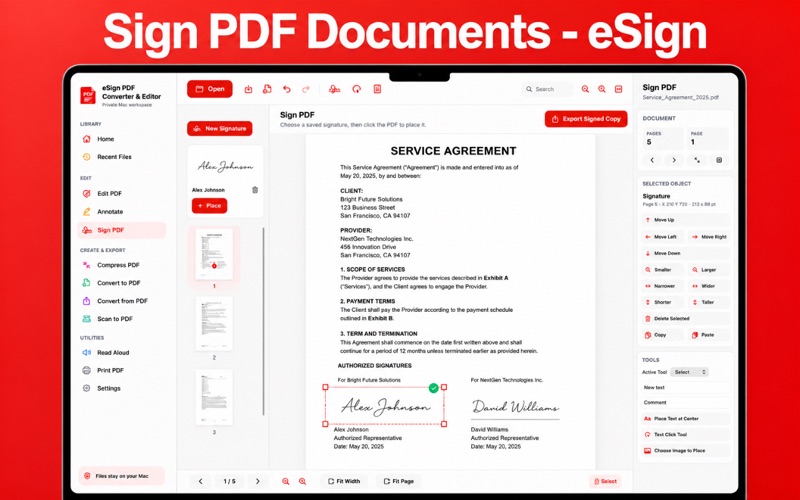
Task: Select the page 1 thumbnail
Action: tap(214, 254)
